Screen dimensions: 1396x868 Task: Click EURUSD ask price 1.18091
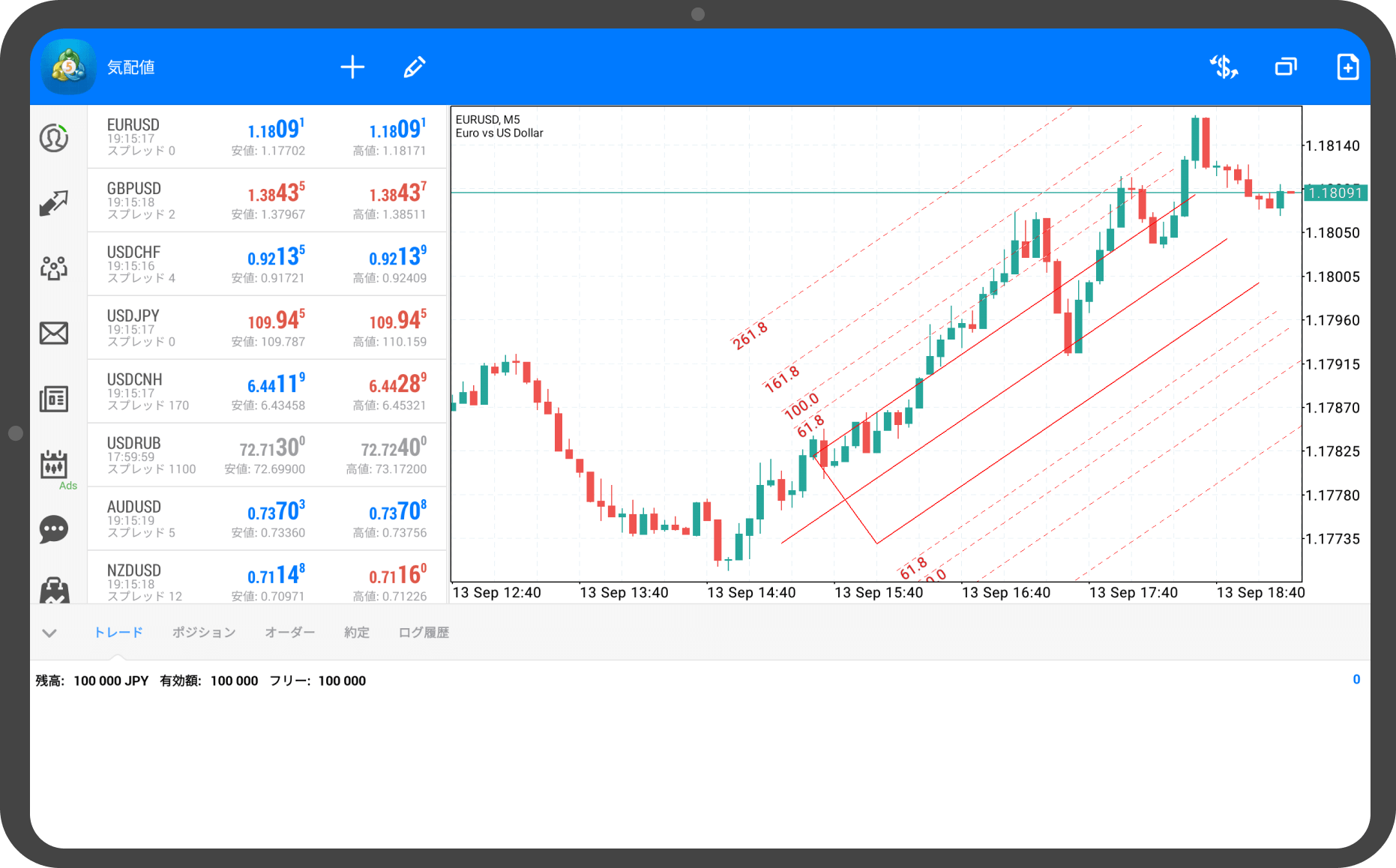(x=397, y=129)
